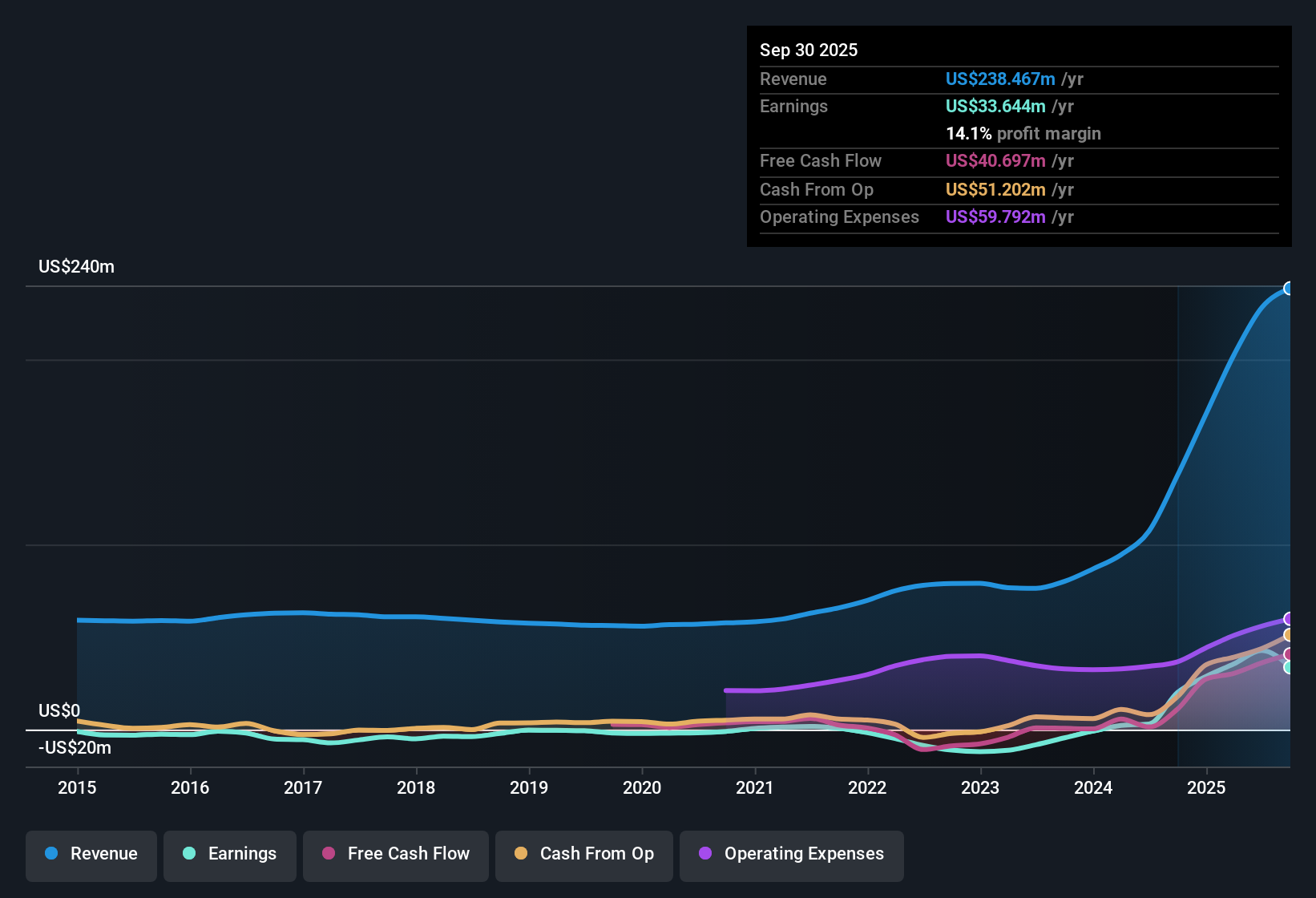
Task: Select the Revenue endpoint marker on the chart
Action: pyautogui.click(x=1289, y=287)
